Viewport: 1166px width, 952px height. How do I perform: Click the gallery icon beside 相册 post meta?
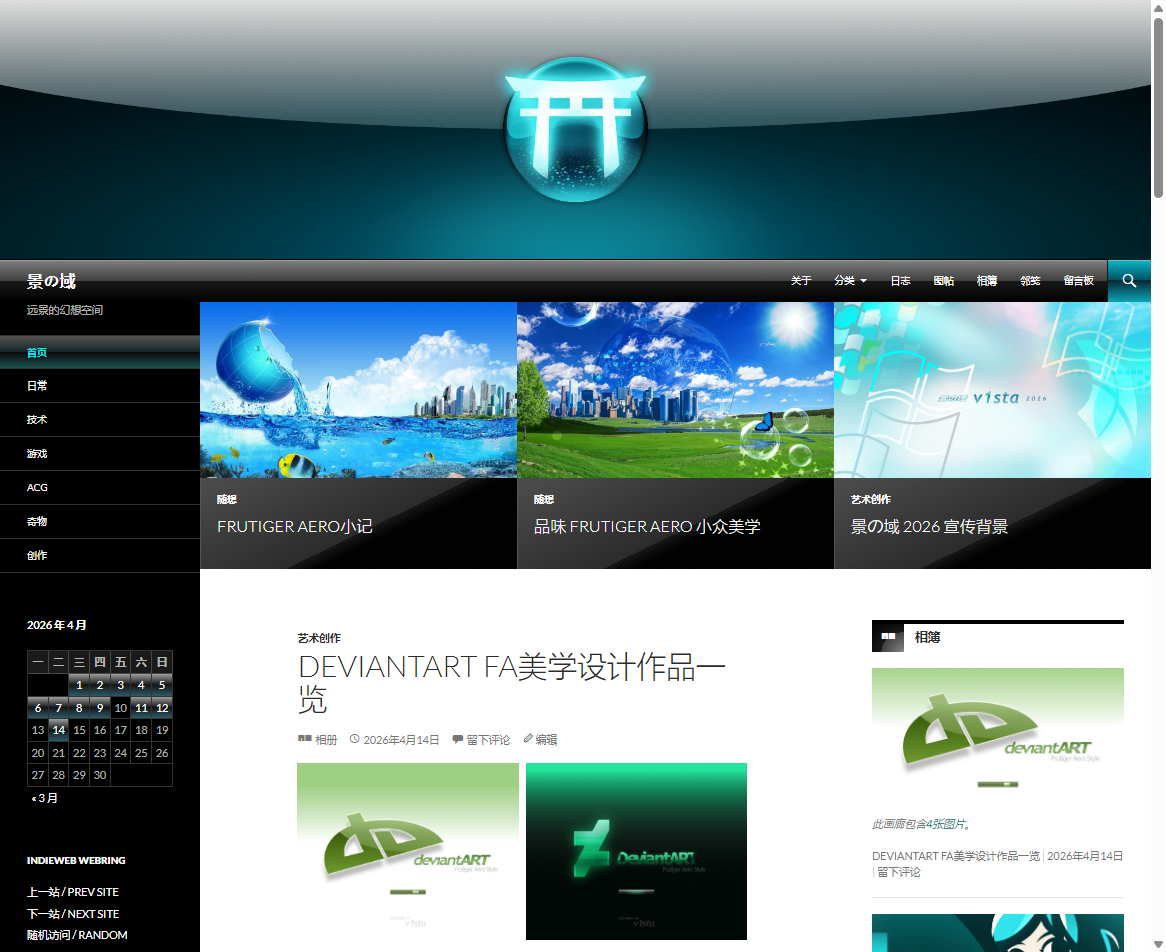coord(304,739)
